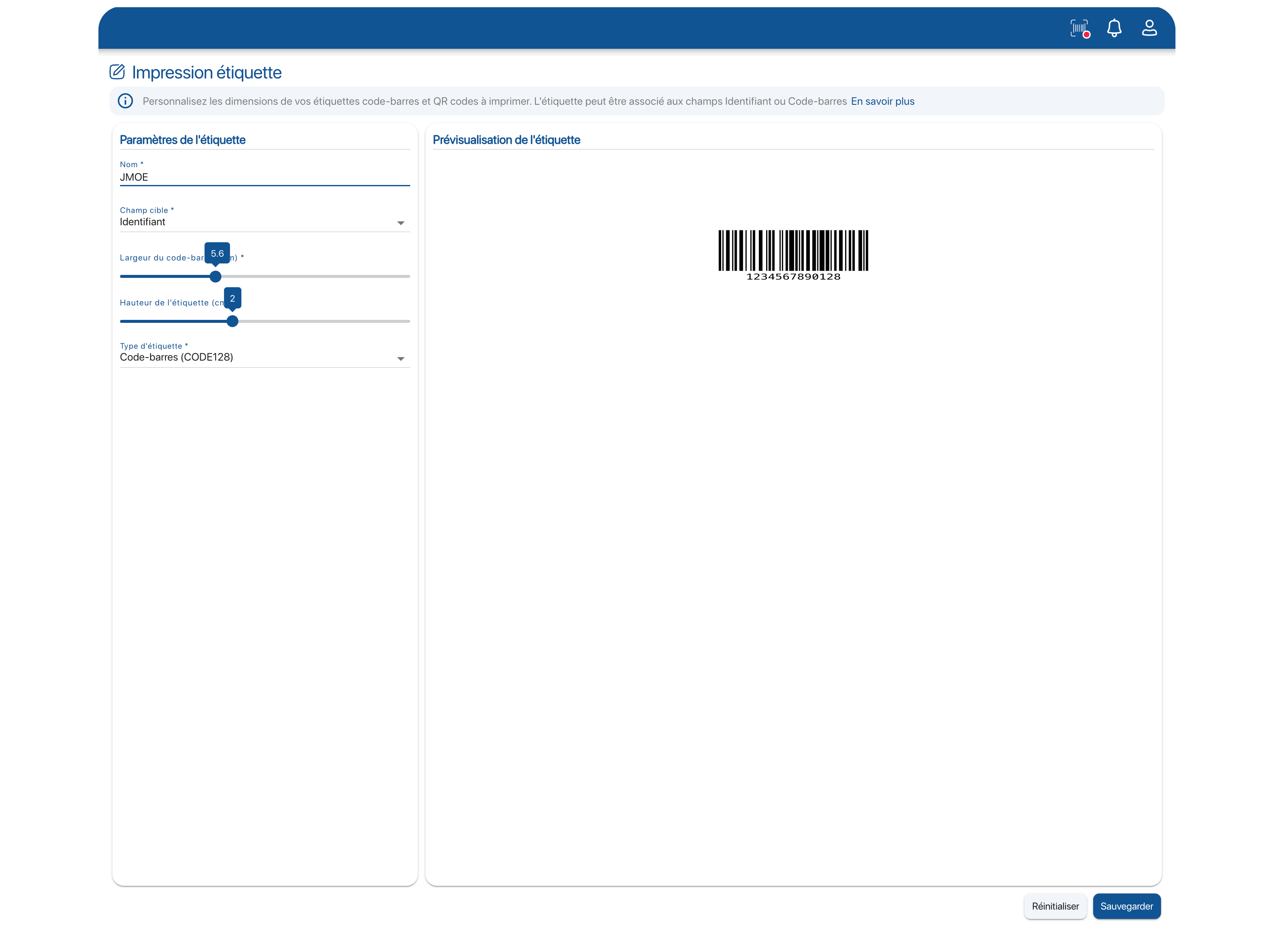Open the barcode scanner icon in header

coord(1080,28)
